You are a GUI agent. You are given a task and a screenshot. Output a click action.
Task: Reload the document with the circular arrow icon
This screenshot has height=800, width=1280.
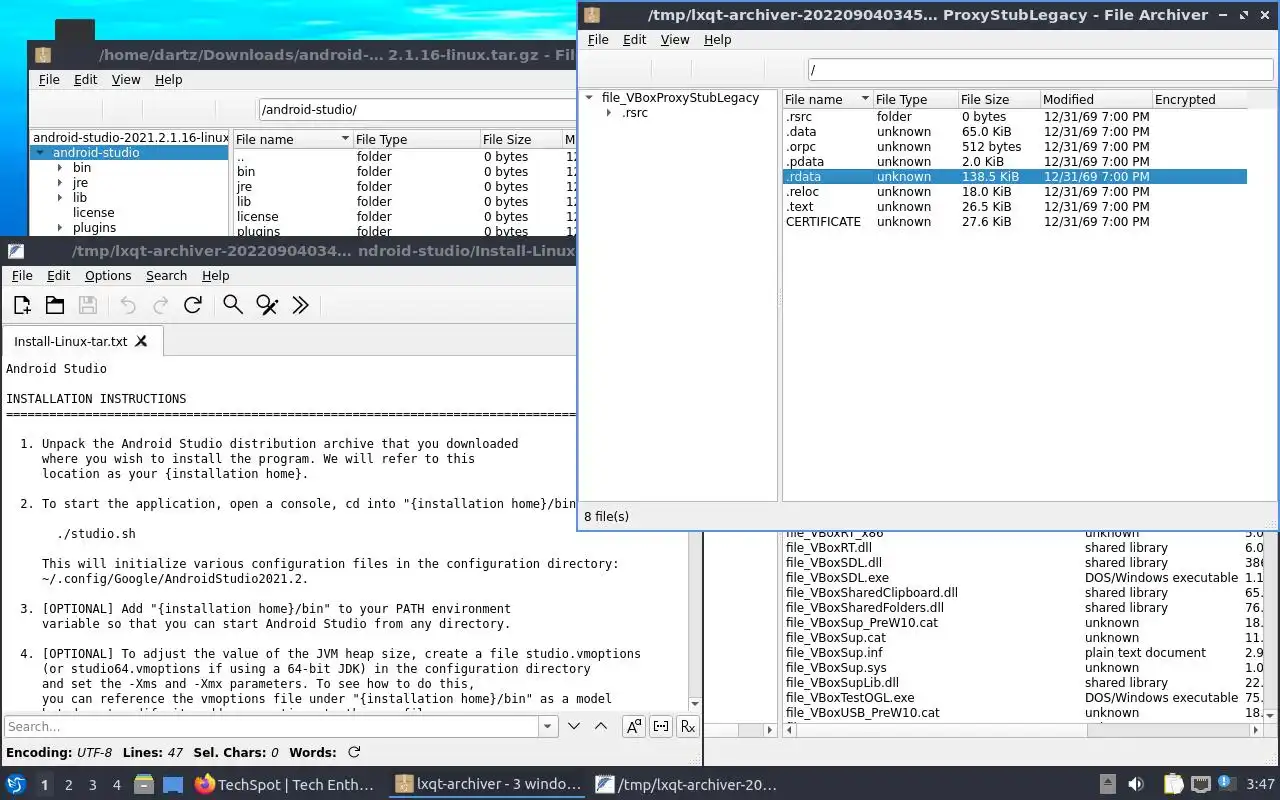pyautogui.click(x=193, y=305)
